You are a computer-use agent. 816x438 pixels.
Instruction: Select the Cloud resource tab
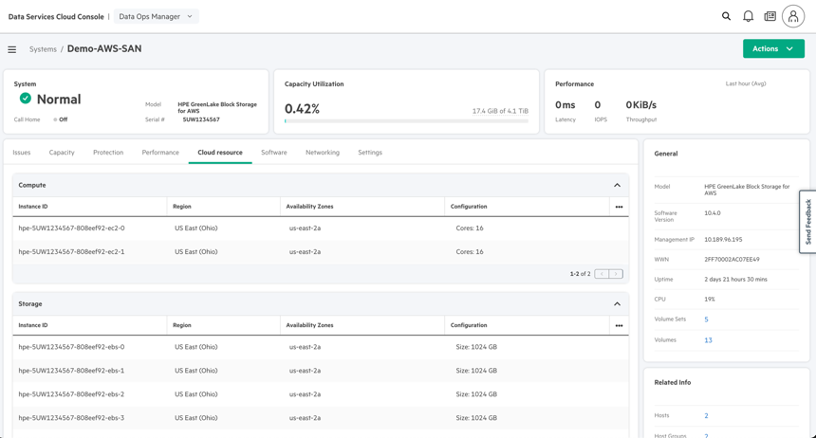[220, 152]
